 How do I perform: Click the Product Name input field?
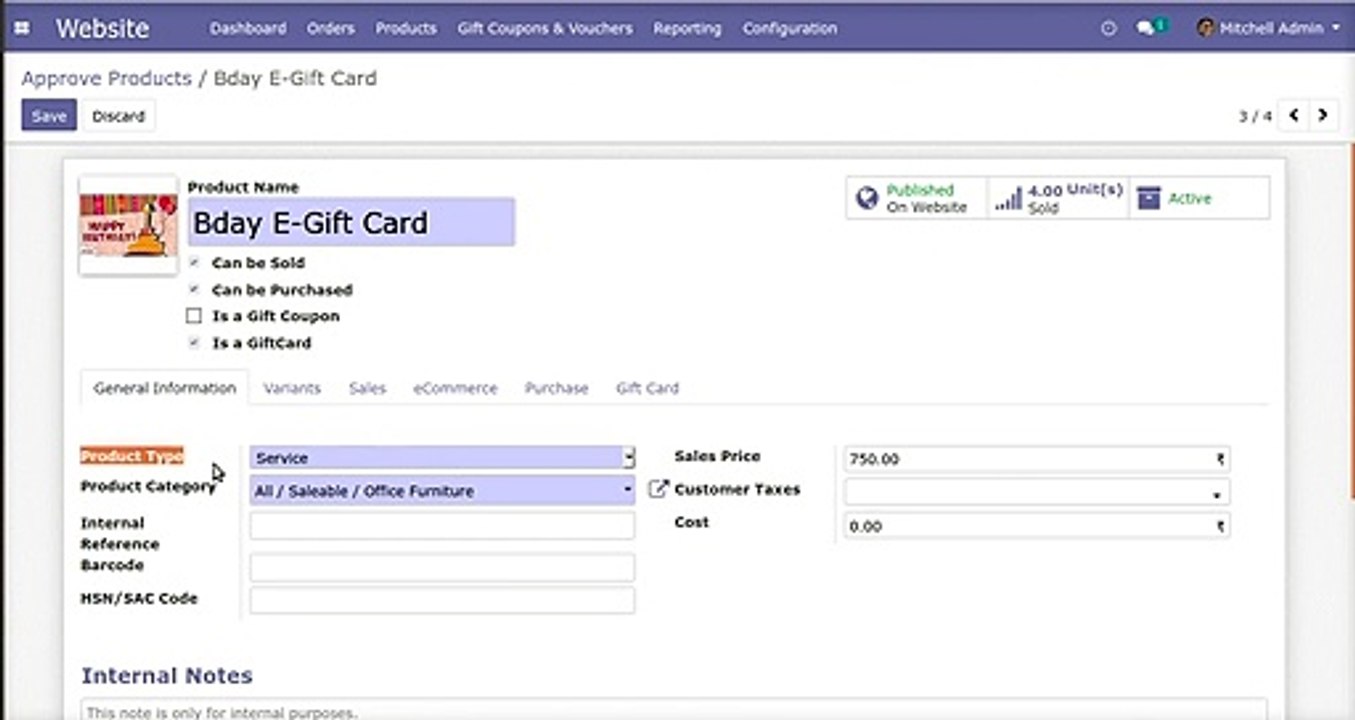[x=351, y=222]
